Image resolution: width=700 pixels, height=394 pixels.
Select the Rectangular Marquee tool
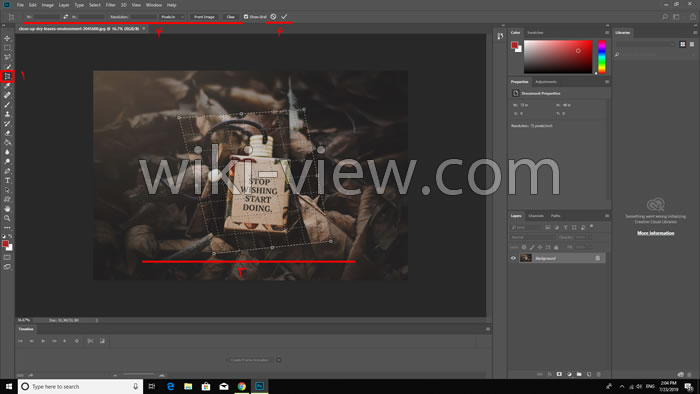pos(7,48)
